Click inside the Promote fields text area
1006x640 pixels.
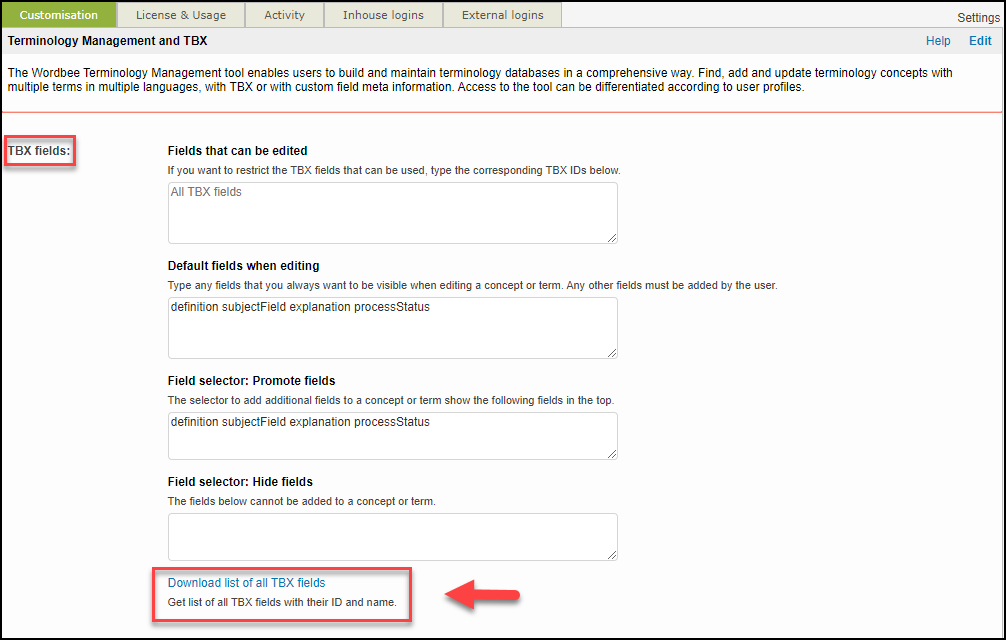click(392, 436)
